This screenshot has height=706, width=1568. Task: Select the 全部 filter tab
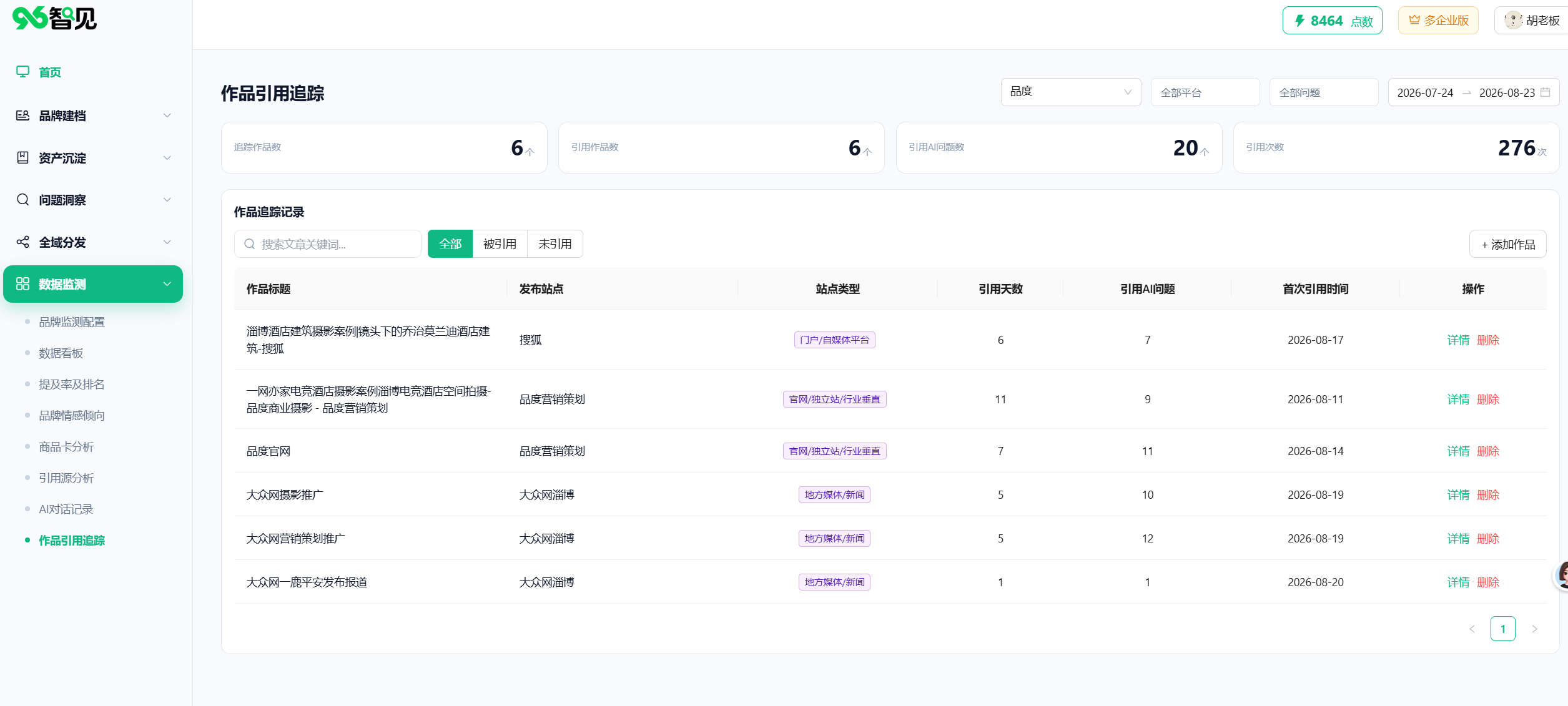(x=450, y=244)
